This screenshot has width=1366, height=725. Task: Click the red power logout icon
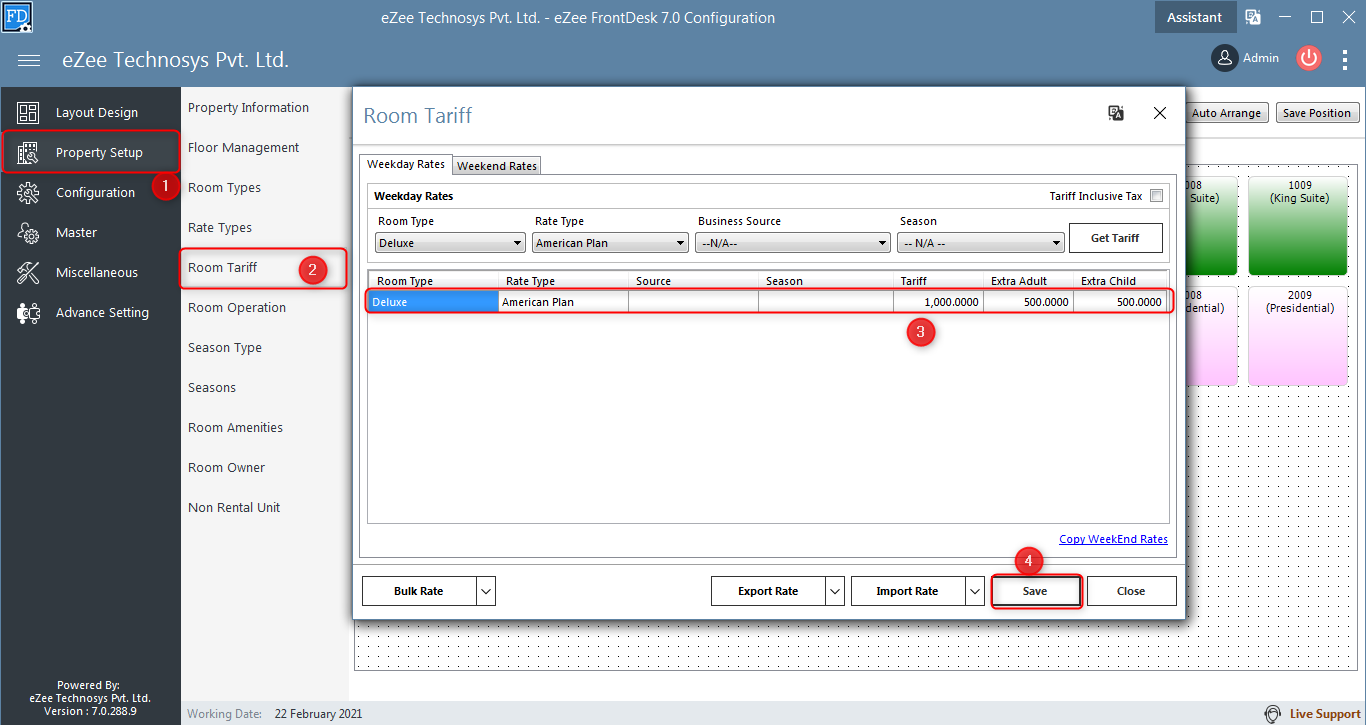[1309, 58]
